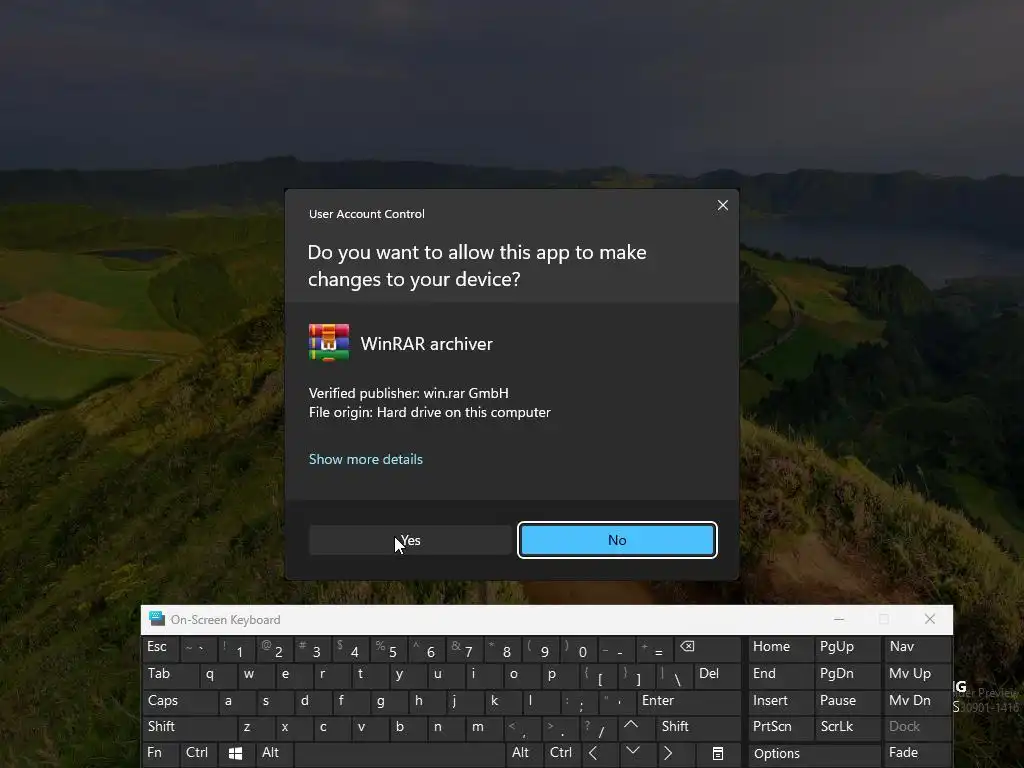Tap the letter q key
The image size is (1024, 768).
[x=218, y=675]
